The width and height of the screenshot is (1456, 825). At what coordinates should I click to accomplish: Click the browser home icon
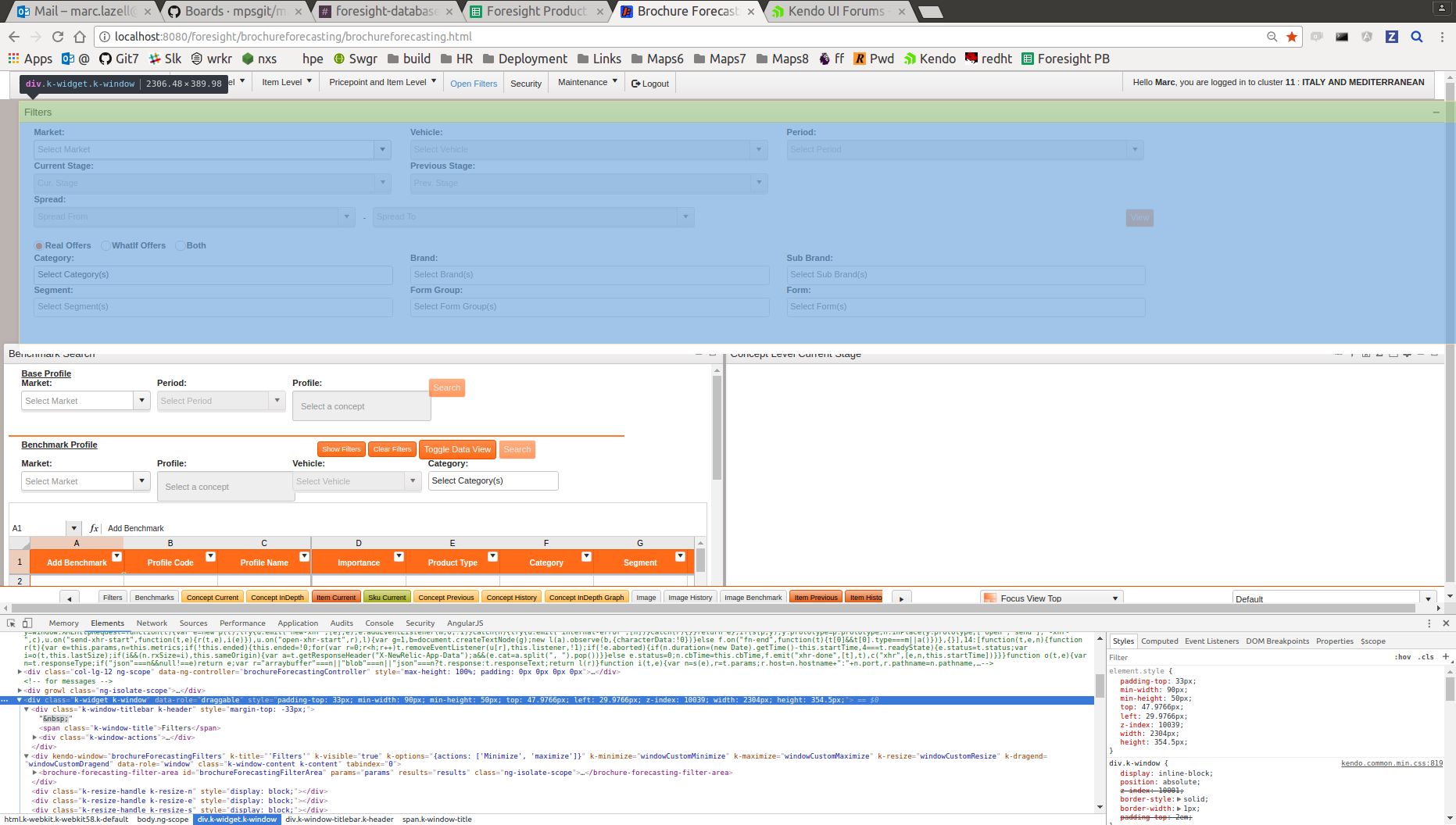pos(80,37)
